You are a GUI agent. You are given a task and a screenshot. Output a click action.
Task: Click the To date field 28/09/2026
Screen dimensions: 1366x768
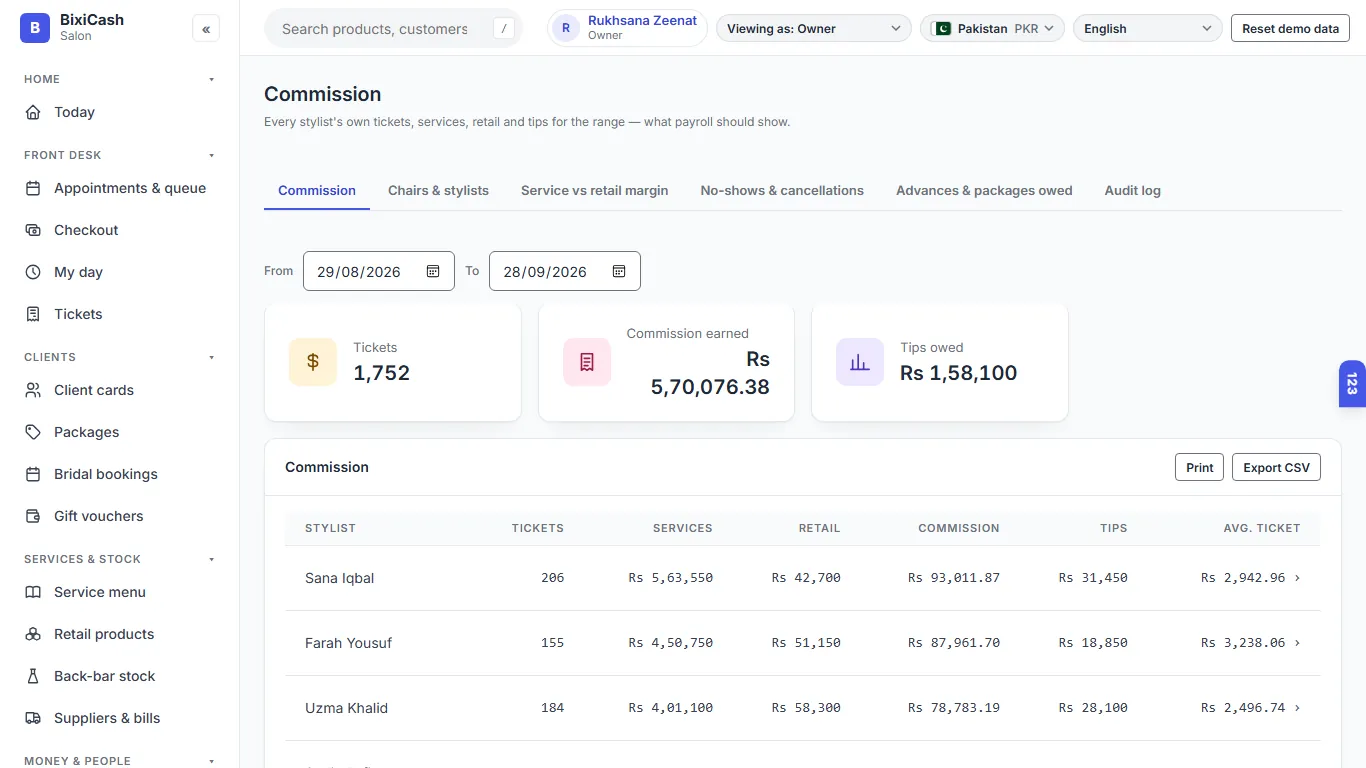[x=565, y=271]
